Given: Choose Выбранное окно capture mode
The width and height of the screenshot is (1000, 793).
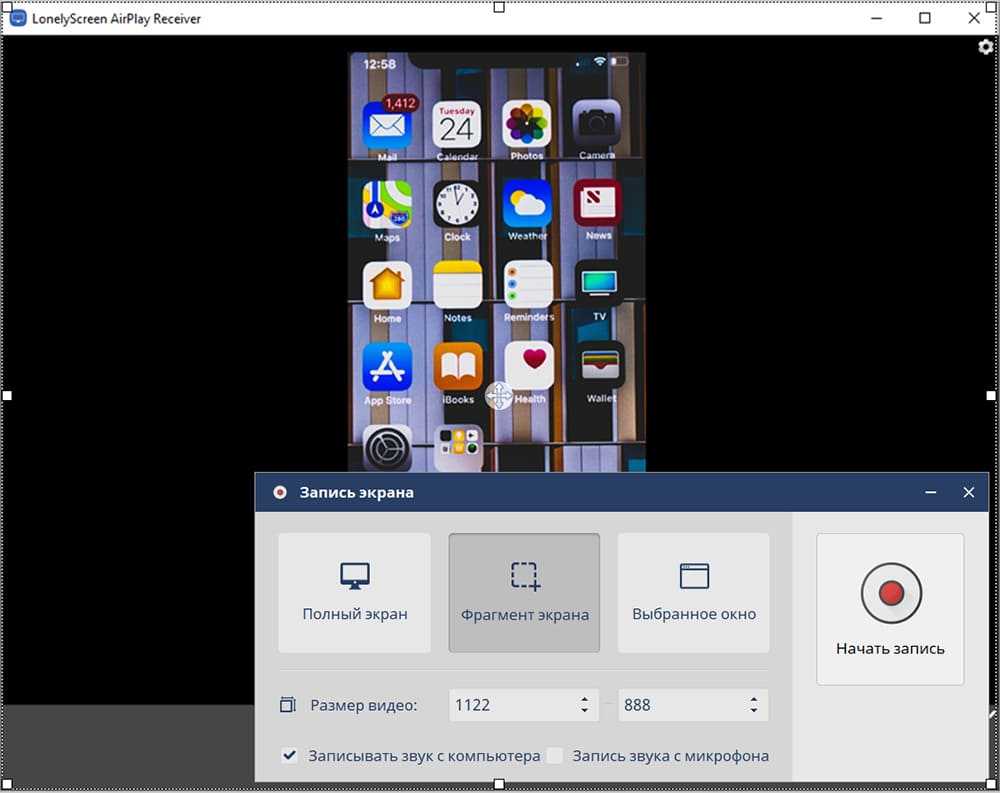Looking at the screenshot, I should pyautogui.click(x=694, y=592).
